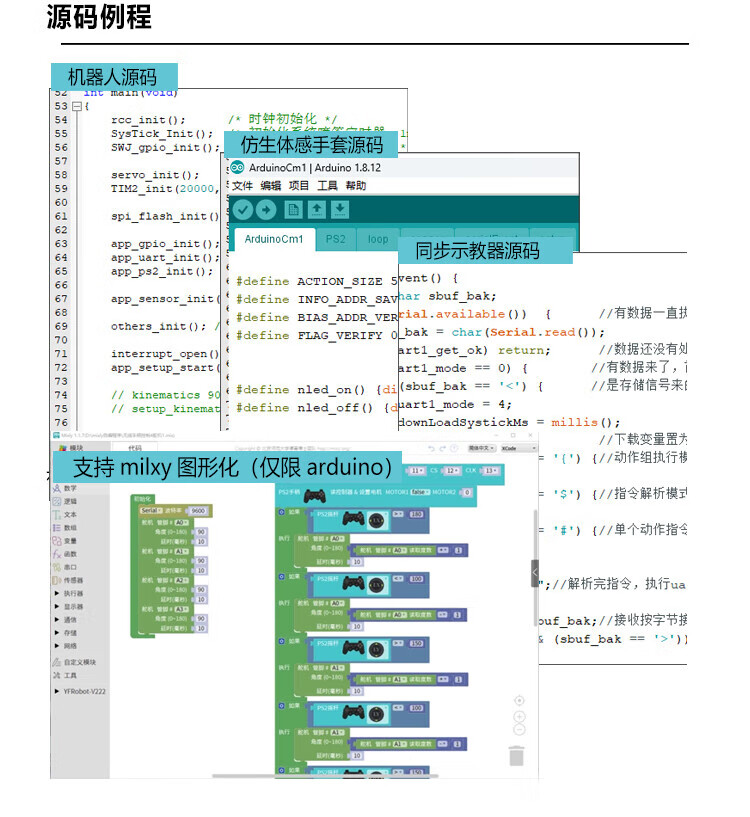The width and height of the screenshot is (750, 817).
Task: Expand the 显示器 category in Mixly sidebar
Action: 74,606
